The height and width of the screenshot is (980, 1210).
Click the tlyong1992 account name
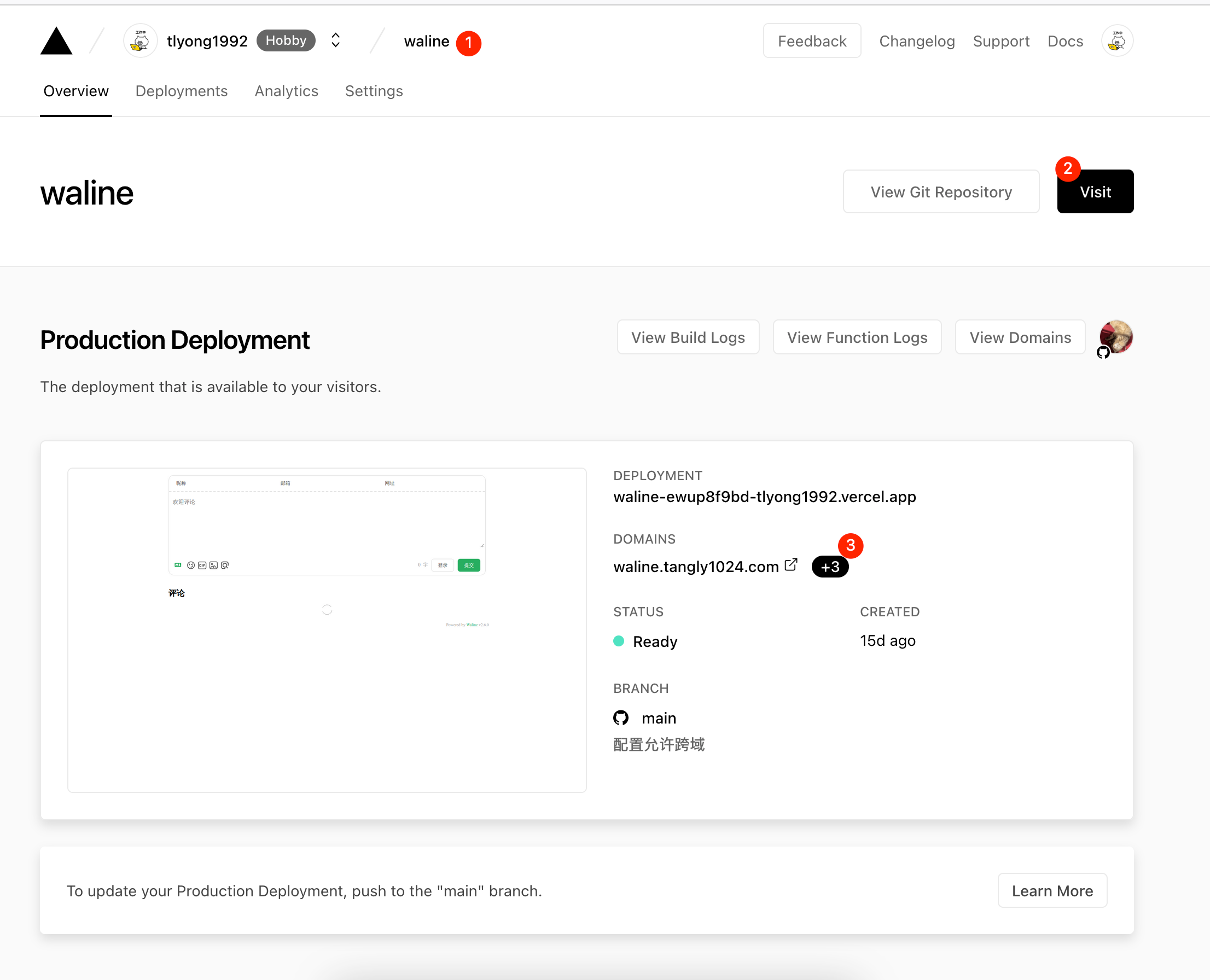click(x=207, y=41)
